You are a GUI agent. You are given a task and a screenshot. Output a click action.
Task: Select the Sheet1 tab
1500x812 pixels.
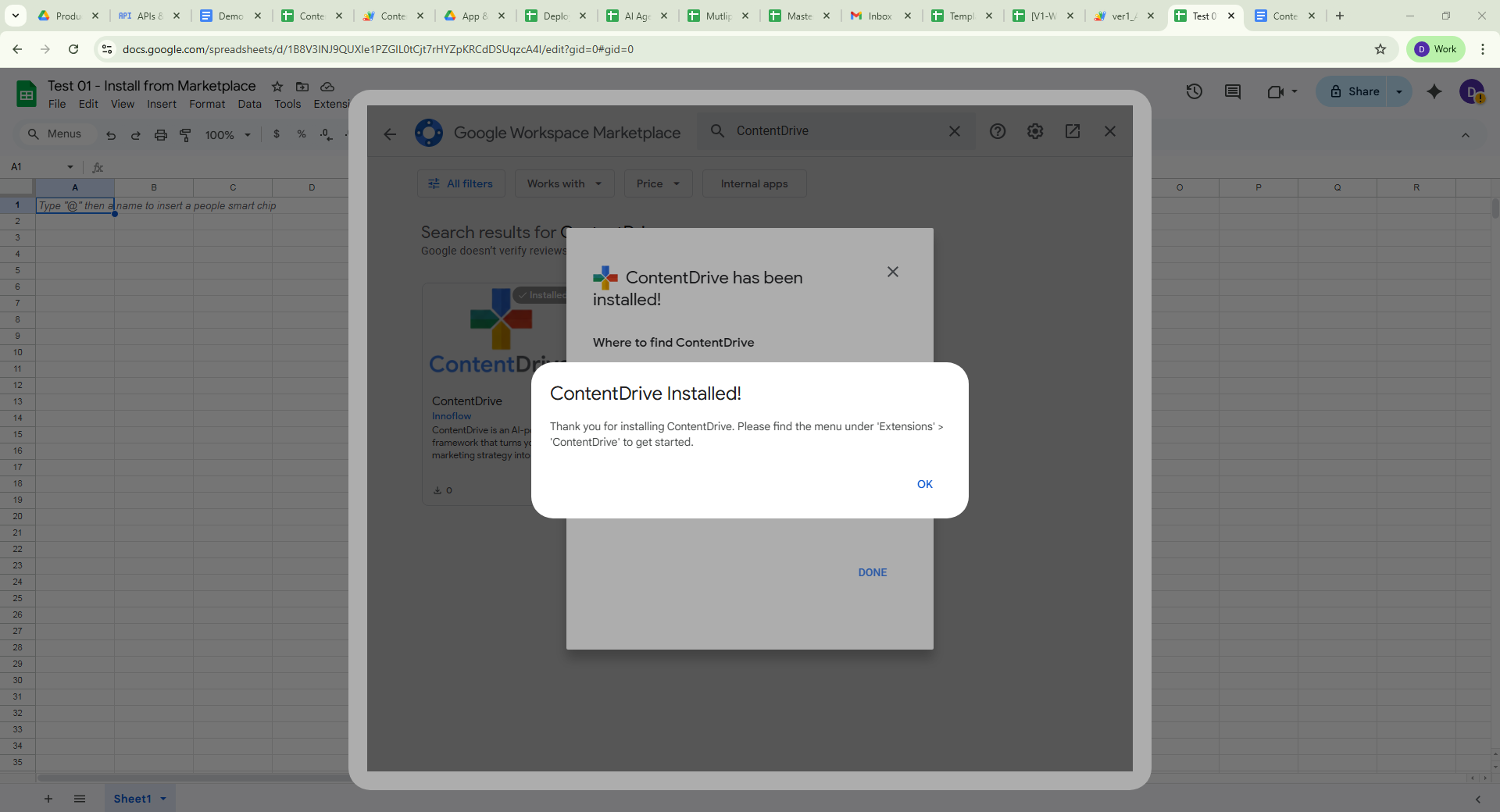(x=132, y=799)
